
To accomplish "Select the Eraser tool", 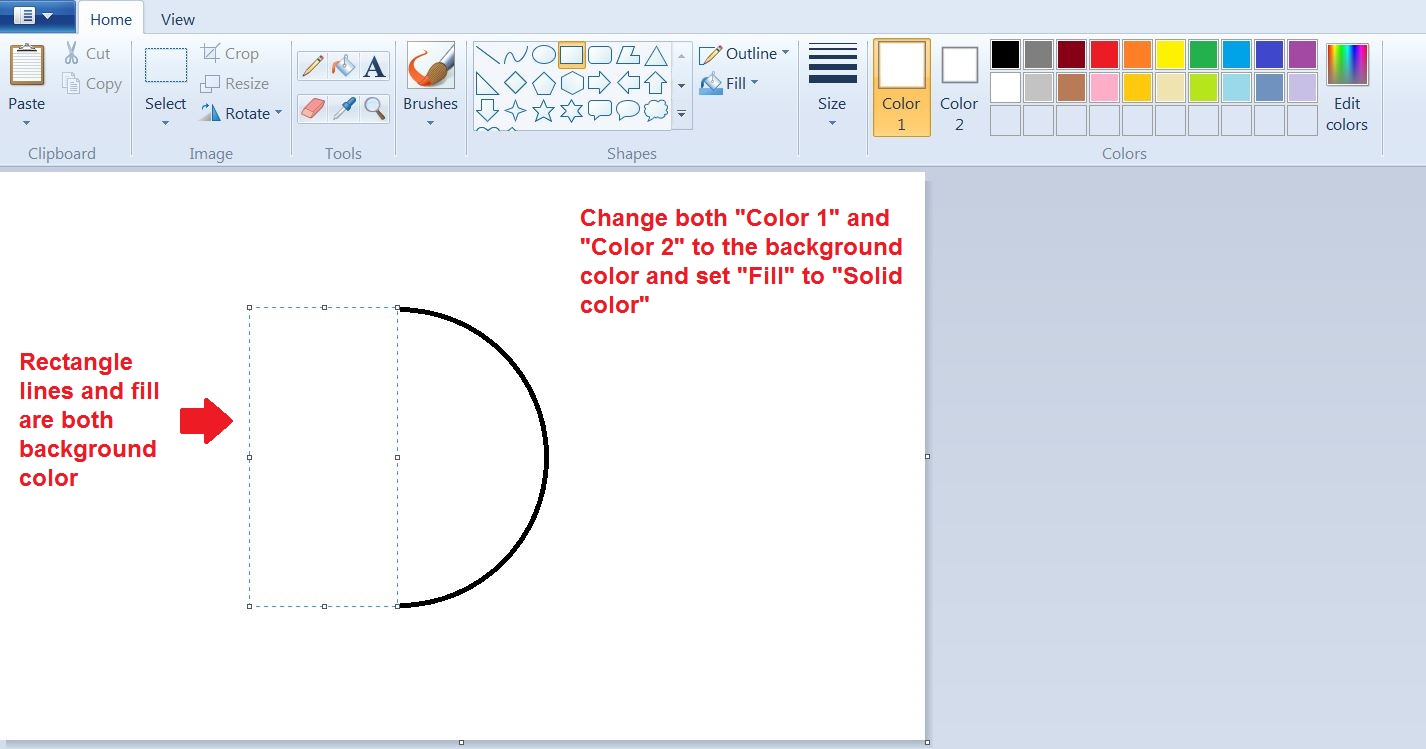I will tap(313, 108).
